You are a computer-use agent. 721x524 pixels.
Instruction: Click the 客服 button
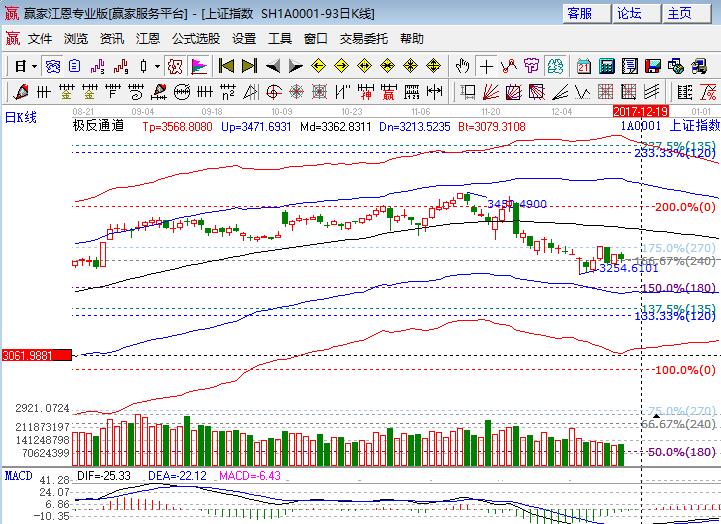point(580,13)
